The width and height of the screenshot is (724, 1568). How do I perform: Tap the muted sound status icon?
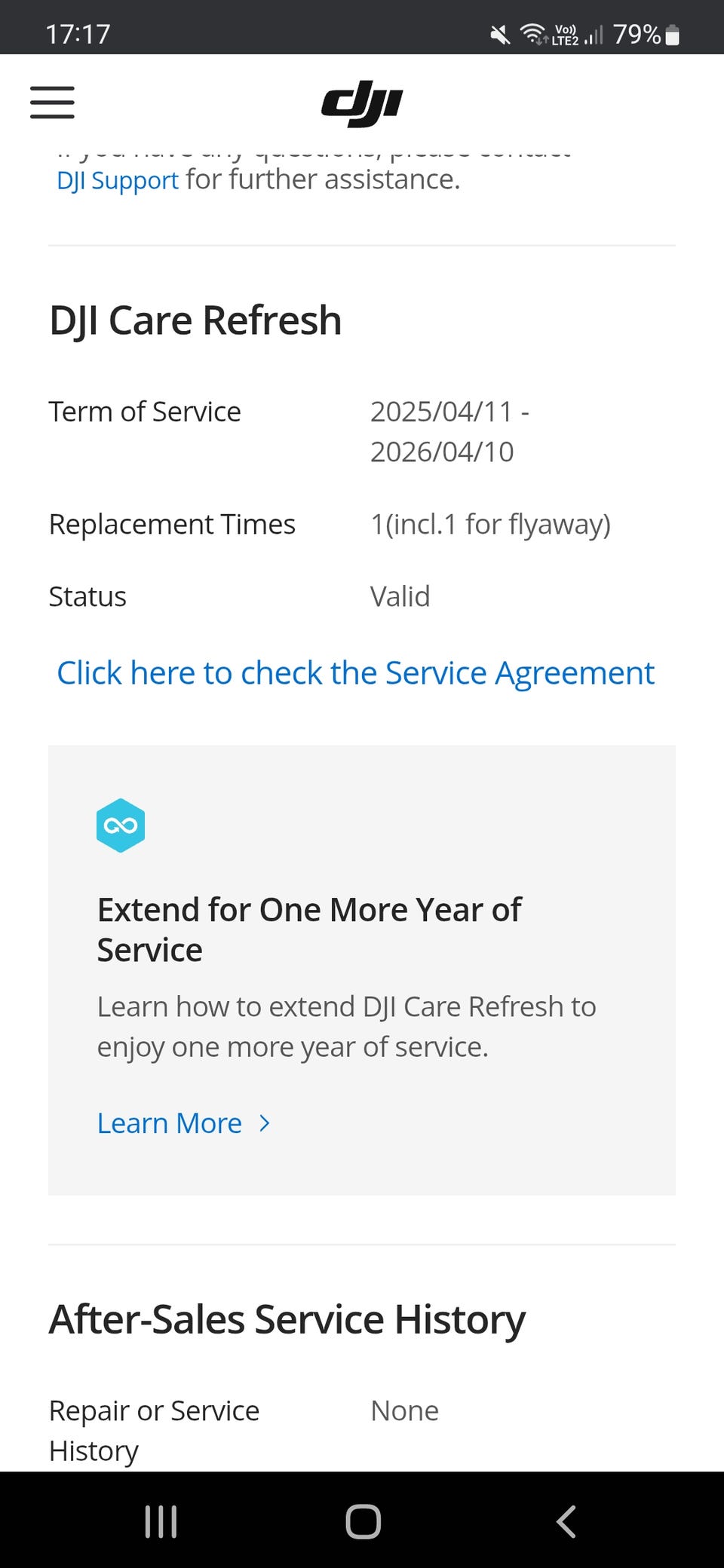tap(499, 35)
